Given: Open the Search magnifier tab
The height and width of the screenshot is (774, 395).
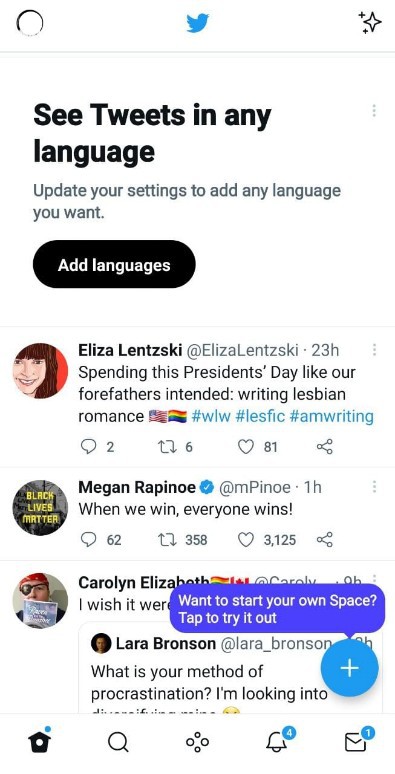Looking at the screenshot, I should (118, 742).
